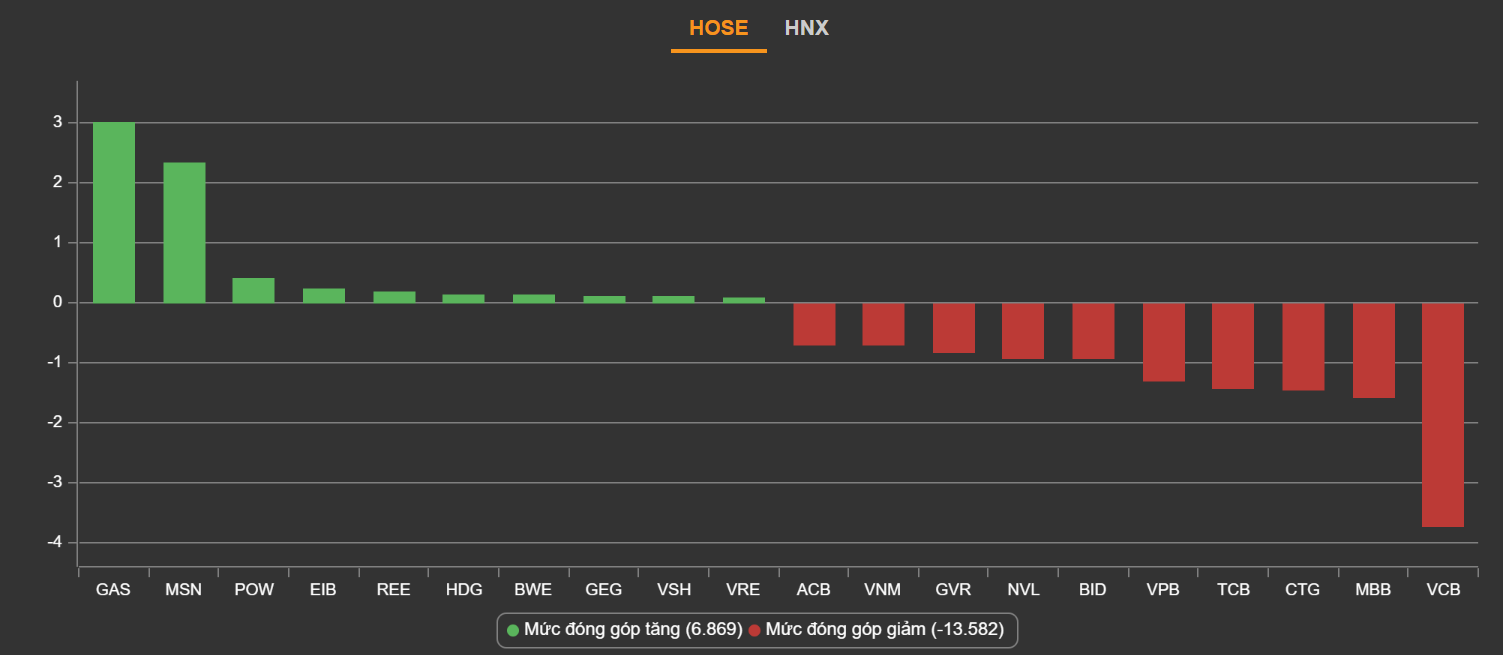Click the tall red VCB bar
This screenshot has height=655, width=1503.
coord(1443,414)
